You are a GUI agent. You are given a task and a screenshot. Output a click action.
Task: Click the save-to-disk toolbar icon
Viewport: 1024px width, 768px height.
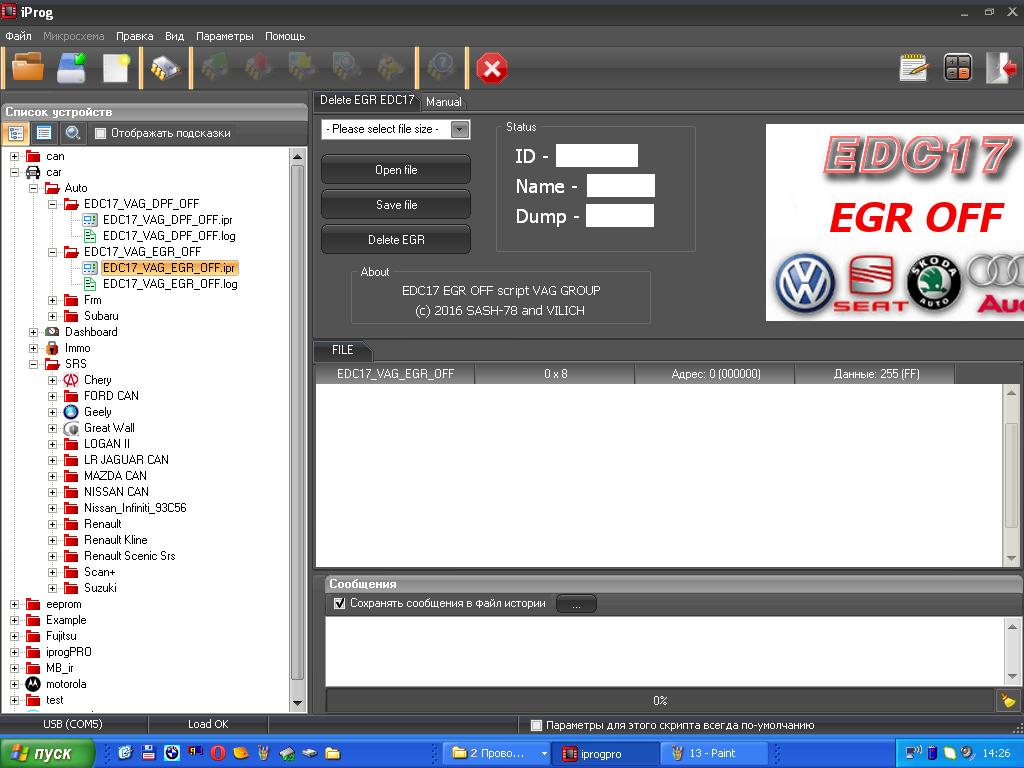point(72,68)
